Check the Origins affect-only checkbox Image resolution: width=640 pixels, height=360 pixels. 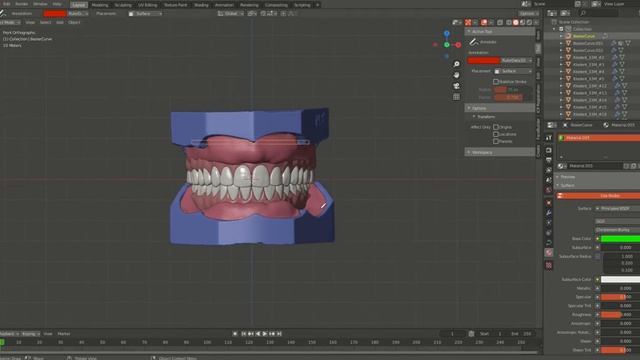point(496,127)
